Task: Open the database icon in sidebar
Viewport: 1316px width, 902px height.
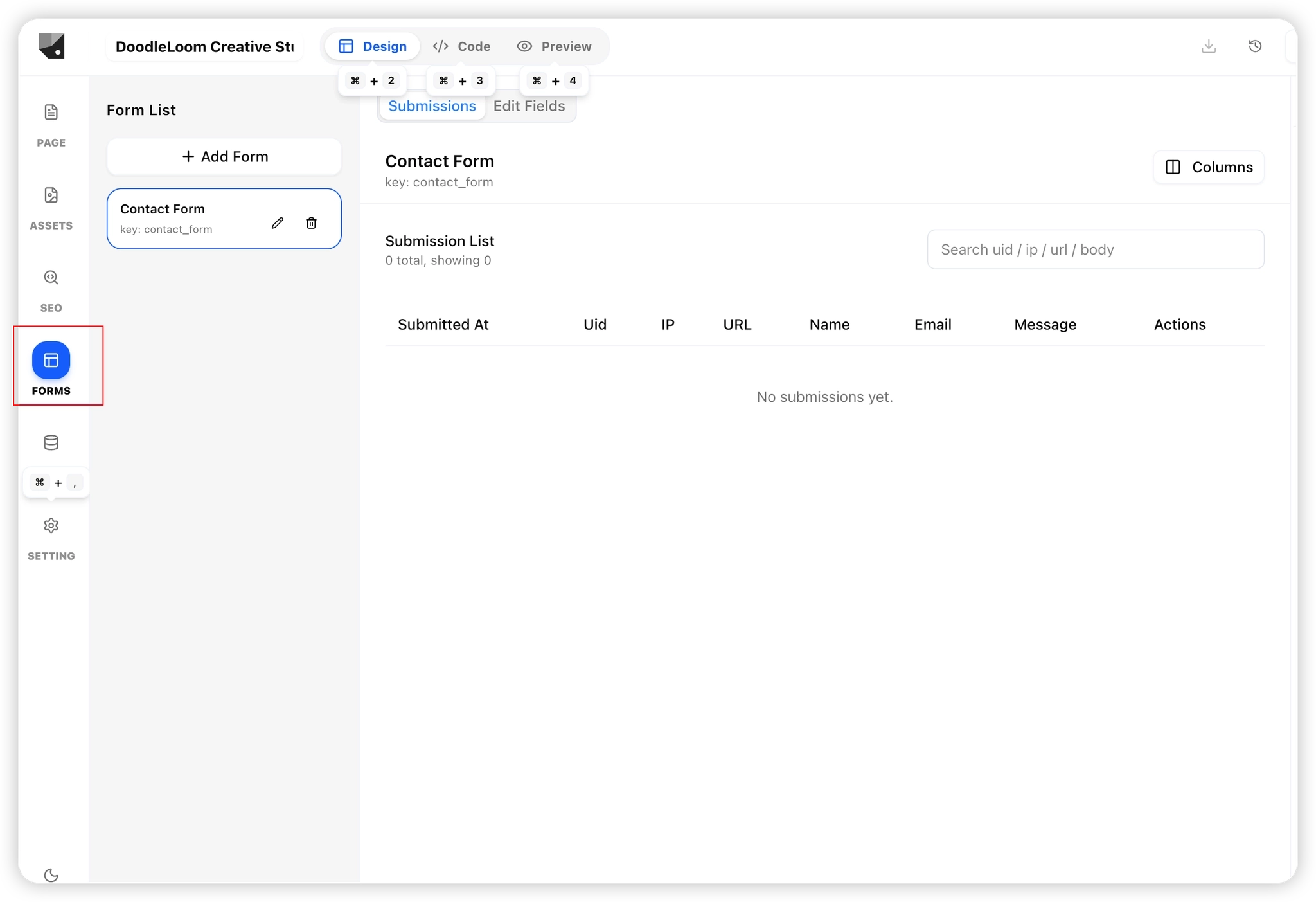Action: click(x=51, y=443)
